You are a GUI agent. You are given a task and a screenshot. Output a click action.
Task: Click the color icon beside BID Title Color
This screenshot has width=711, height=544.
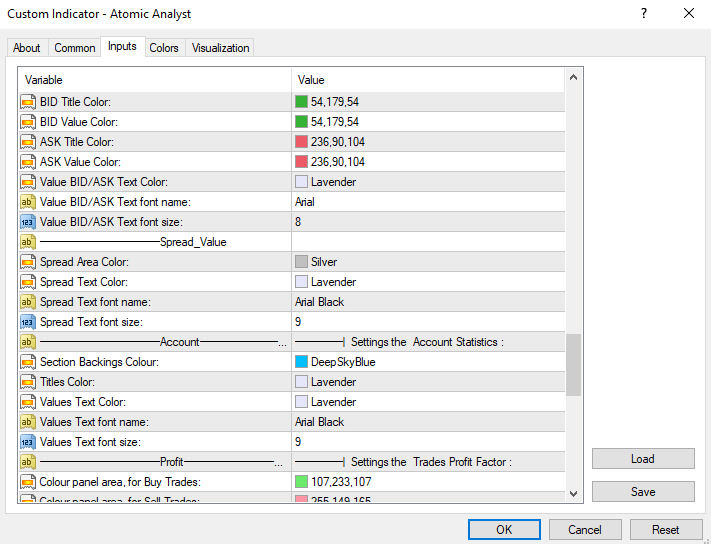tap(28, 102)
